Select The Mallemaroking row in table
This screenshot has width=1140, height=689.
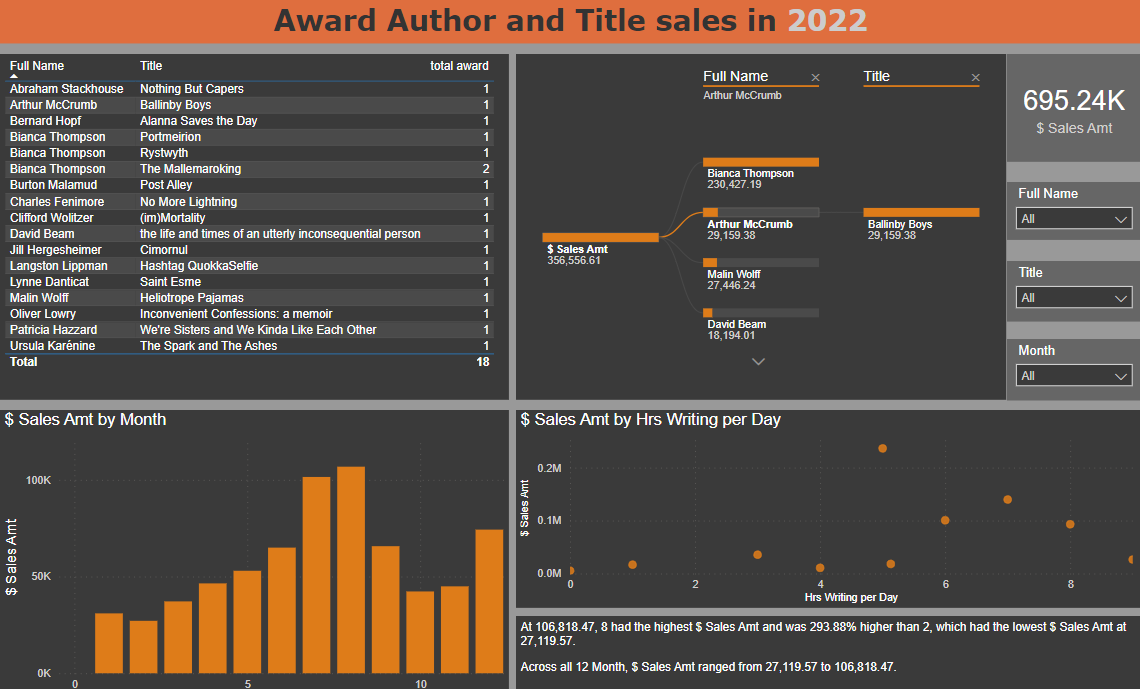(x=190, y=169)
